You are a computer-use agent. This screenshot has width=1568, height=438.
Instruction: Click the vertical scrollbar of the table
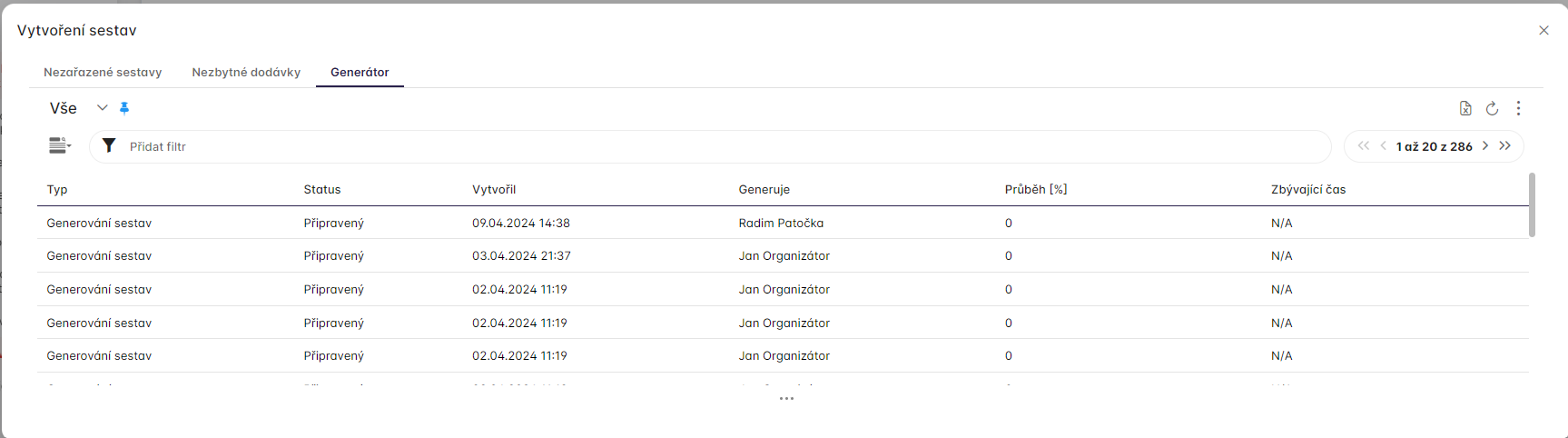[1532, 205]
